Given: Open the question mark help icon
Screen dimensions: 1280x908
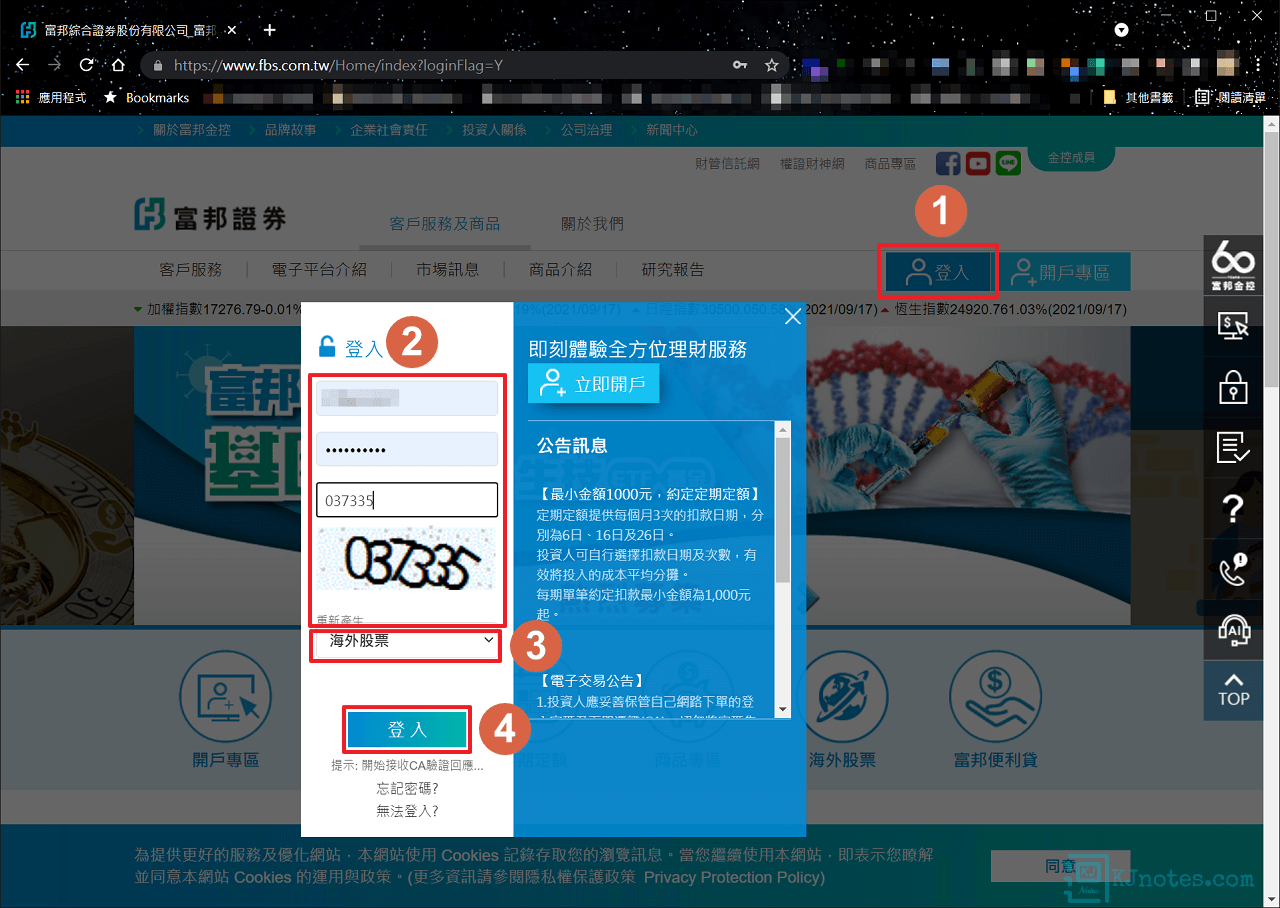Looking at the screenshot, I should click(1233, 509).
